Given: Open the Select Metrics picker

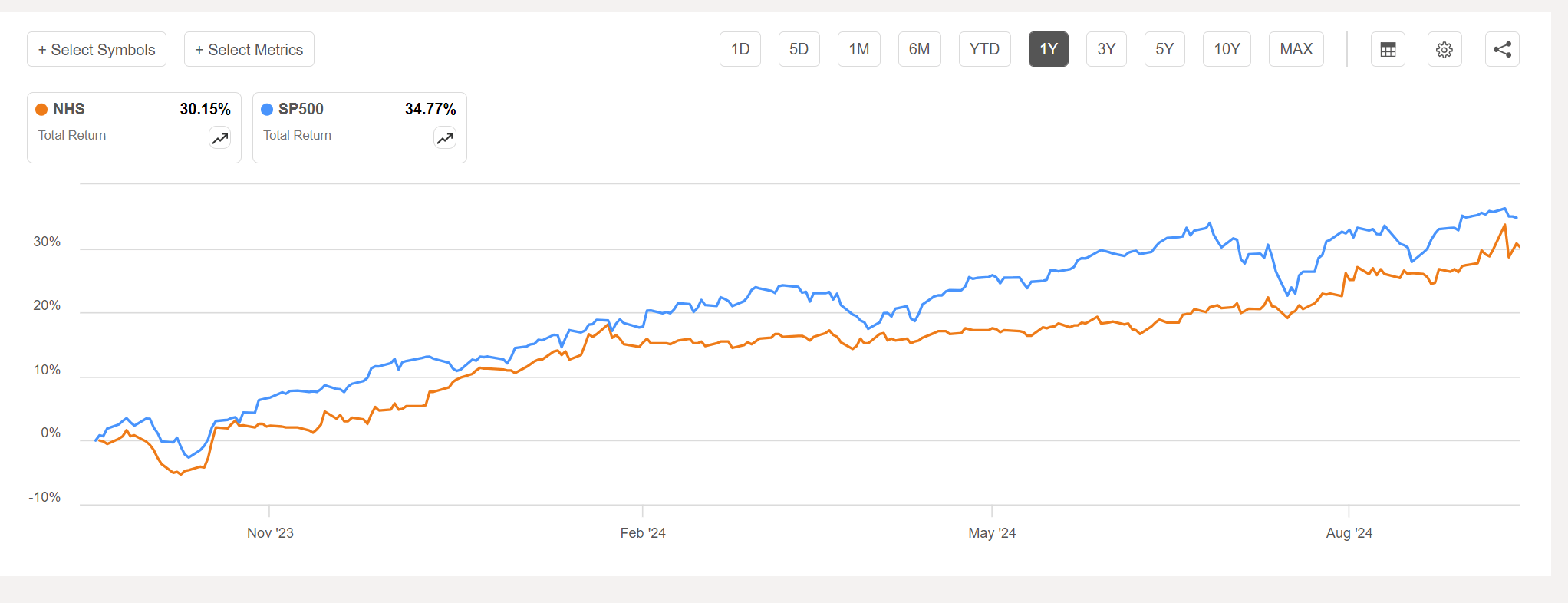Looking at the screenshot, I should [x=249, y=50].
